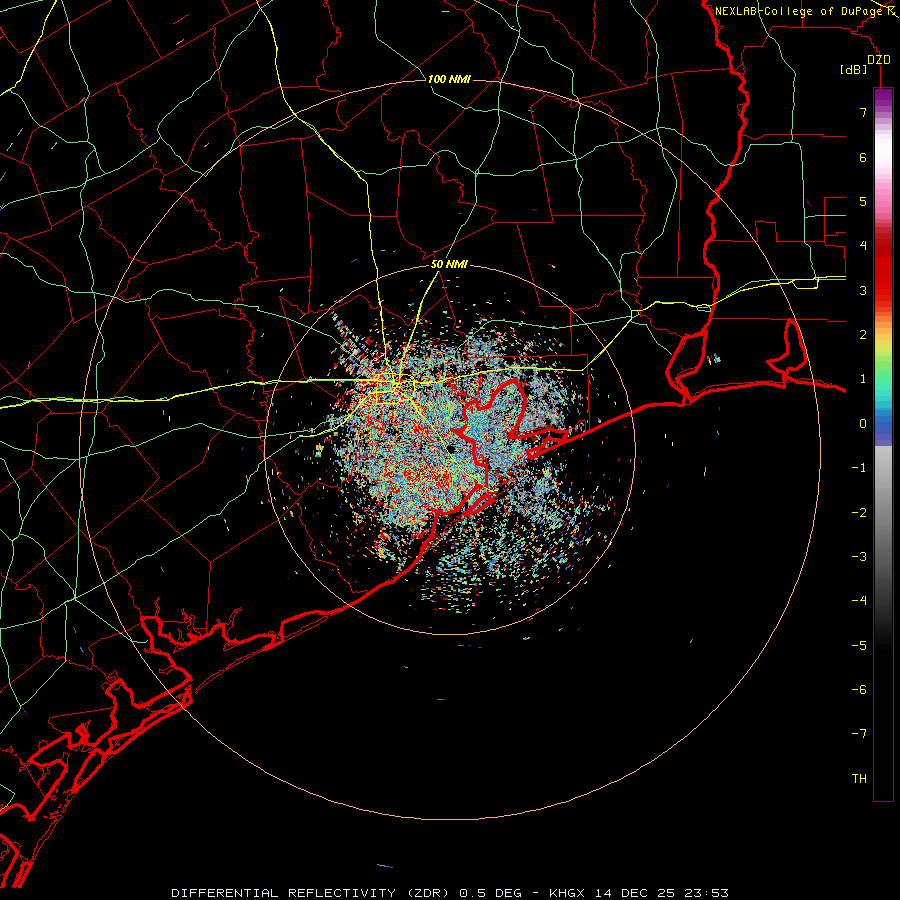Click the 'DZD' color scale title
900x900 pixels.
pyautogui.click(x=879, y=60)
